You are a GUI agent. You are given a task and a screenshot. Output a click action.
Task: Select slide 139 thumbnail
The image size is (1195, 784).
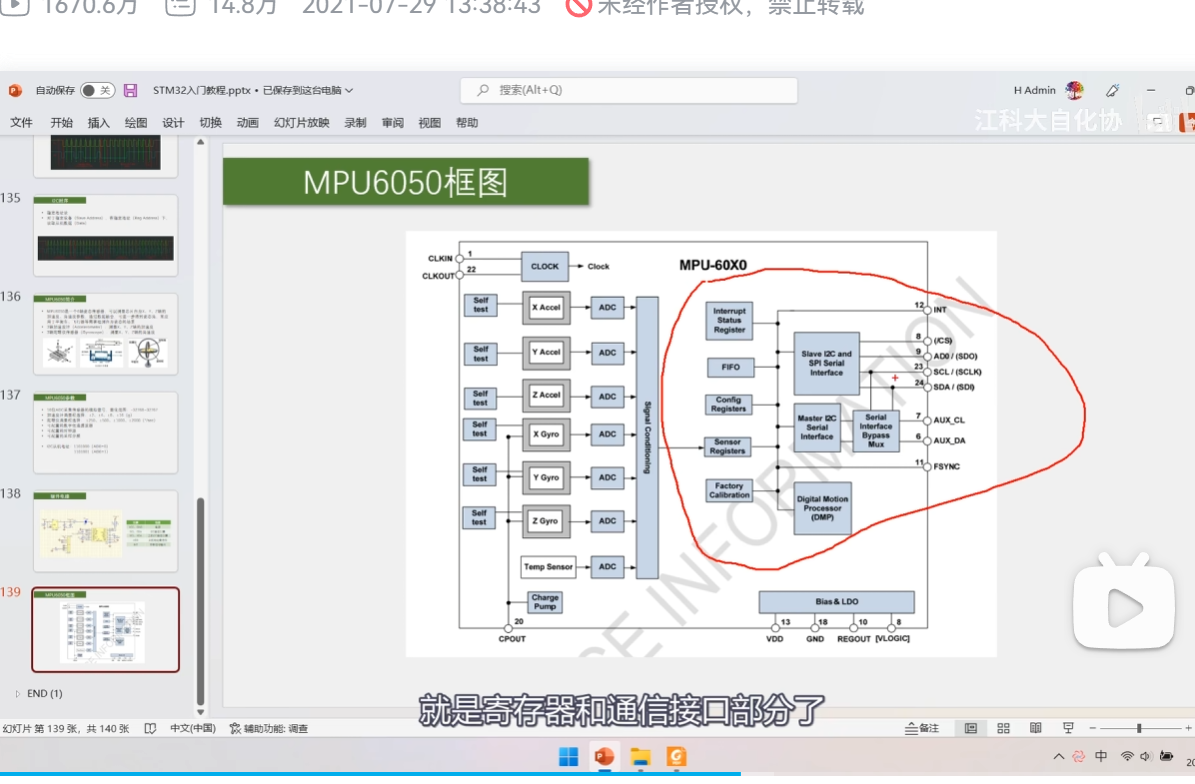[x=106, y=629]
